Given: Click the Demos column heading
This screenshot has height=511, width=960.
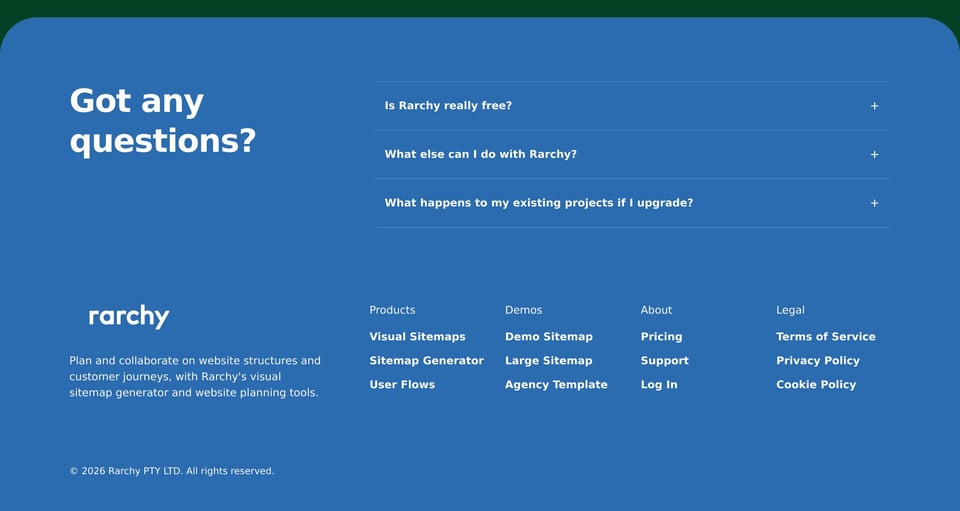Looking at the screenshot, I should (523, 310).
